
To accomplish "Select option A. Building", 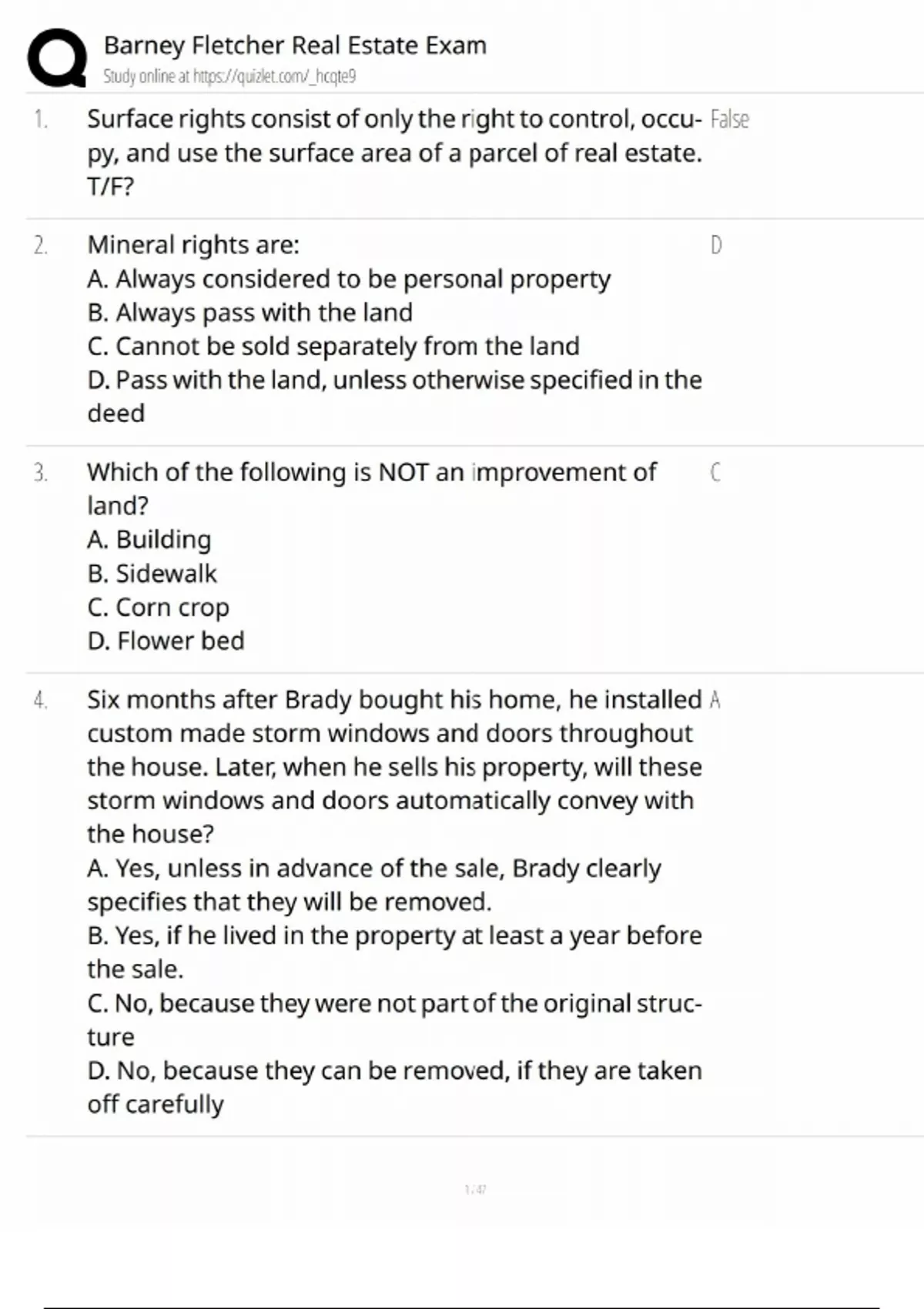I will [x=149, y=540].
